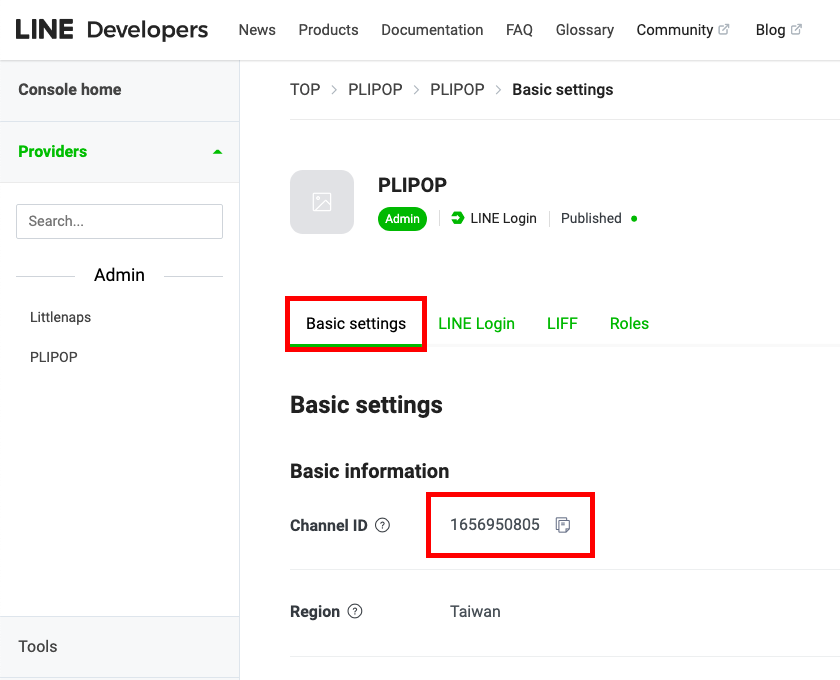Open News in the top navigation
Image resolution: width=840 pixels, height=680 pixels.
coord(257,30)
